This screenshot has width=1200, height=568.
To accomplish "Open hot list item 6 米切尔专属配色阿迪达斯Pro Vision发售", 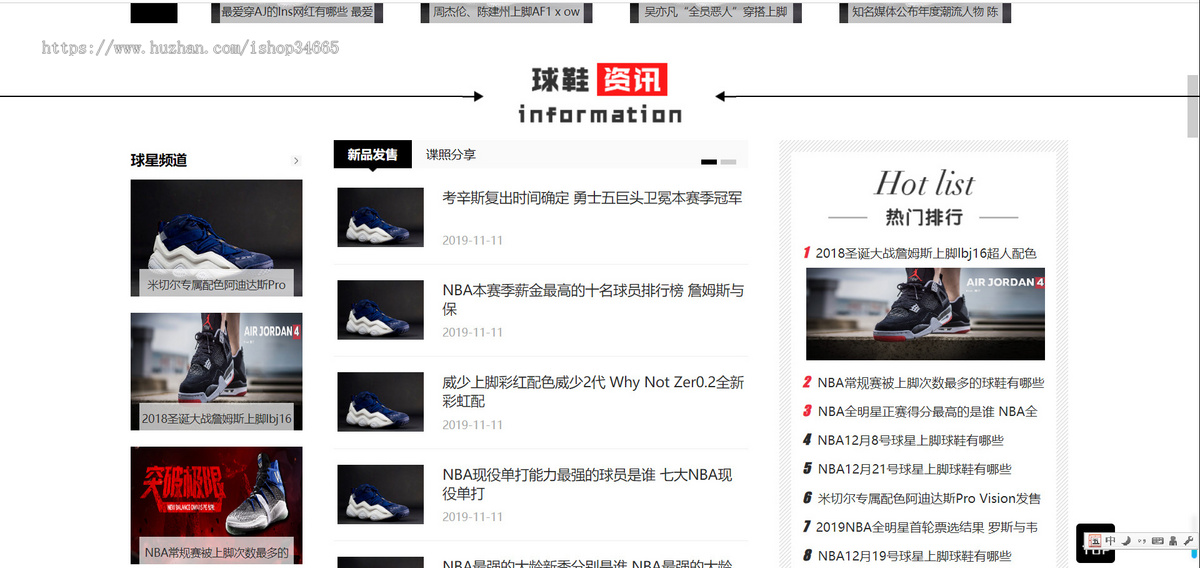I will tap(929, 498).
